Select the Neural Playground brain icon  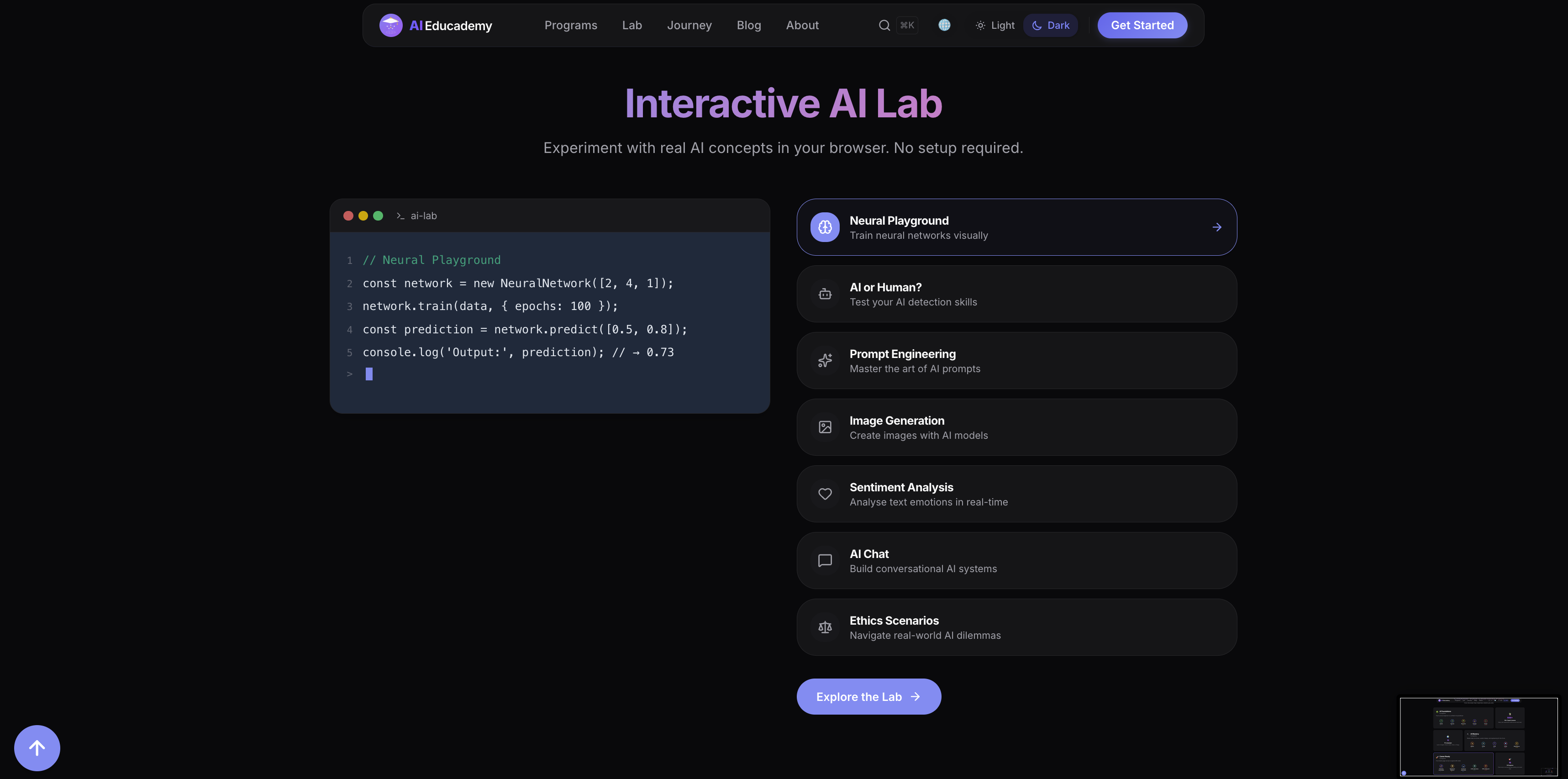tap(825, 227)
